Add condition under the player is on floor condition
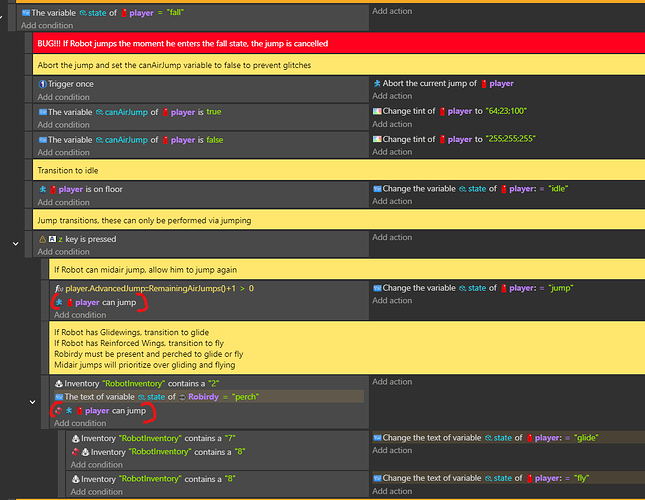This screenshot has width=645, height=500. (65, 202)
